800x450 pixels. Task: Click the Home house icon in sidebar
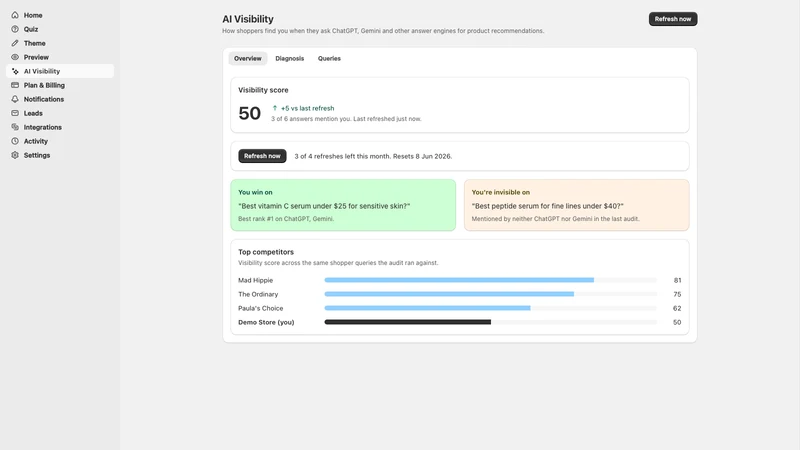[15, 15]
